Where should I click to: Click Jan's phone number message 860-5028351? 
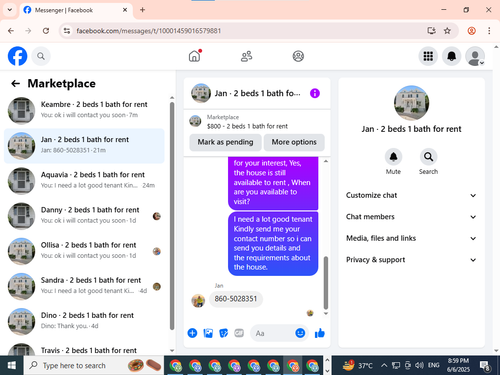236,299
